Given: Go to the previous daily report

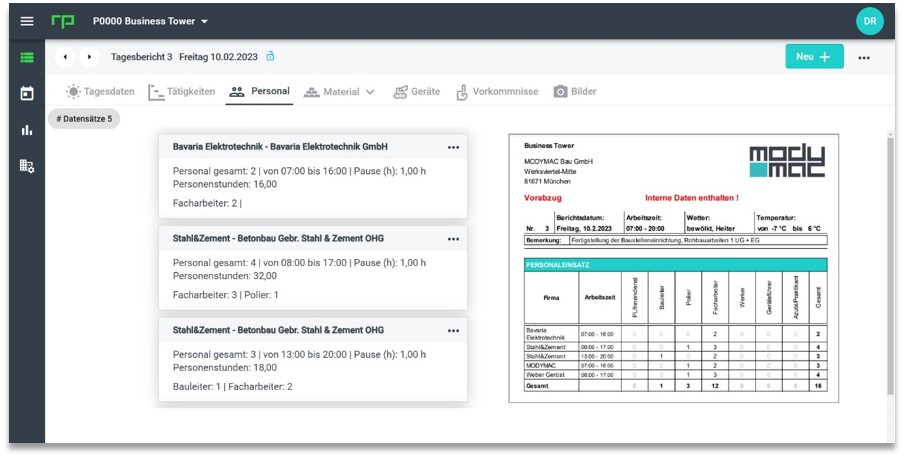Looking at the screenshot, I should (65, 57).
